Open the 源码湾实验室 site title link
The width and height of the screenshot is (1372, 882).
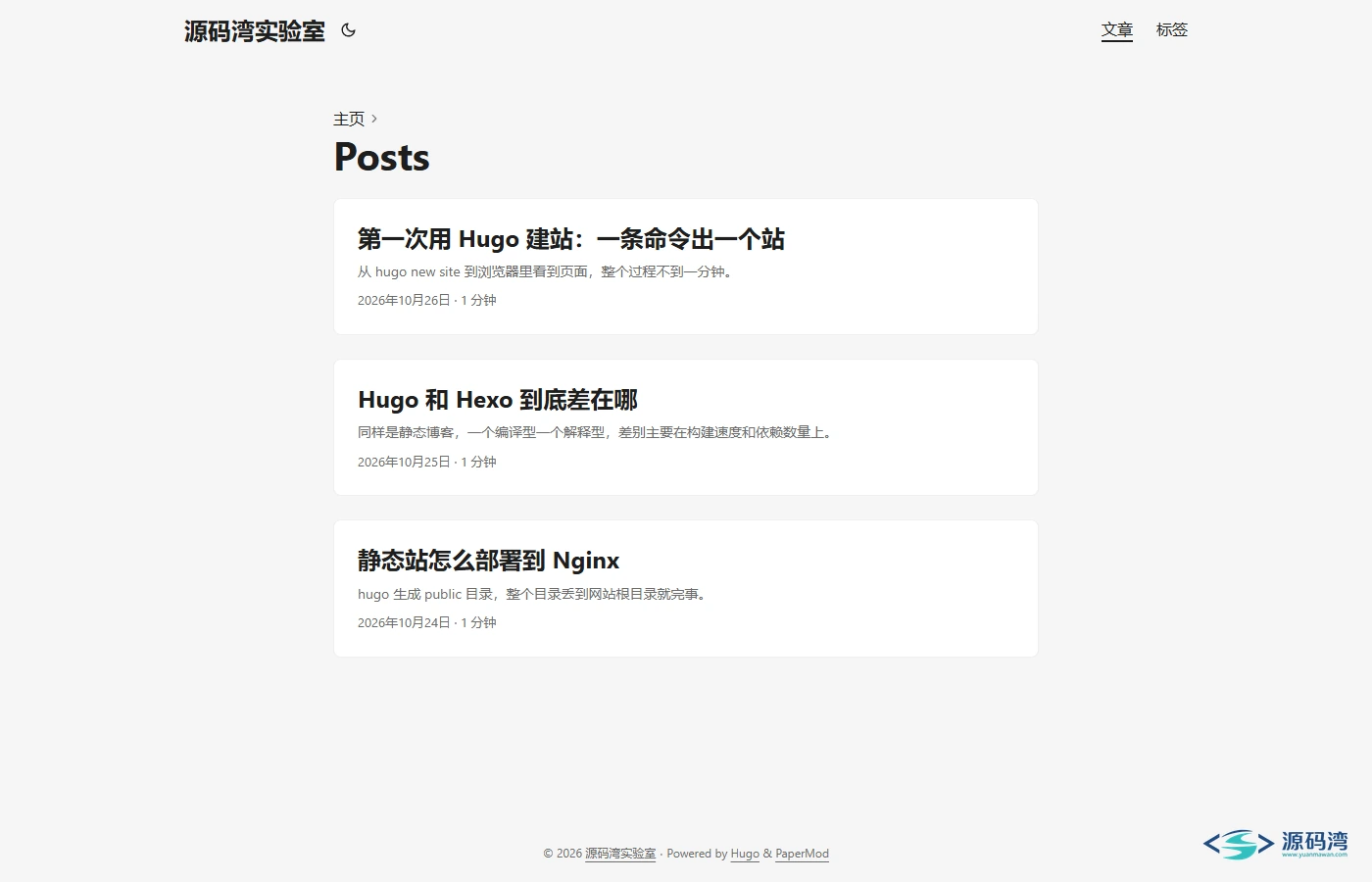255,31
